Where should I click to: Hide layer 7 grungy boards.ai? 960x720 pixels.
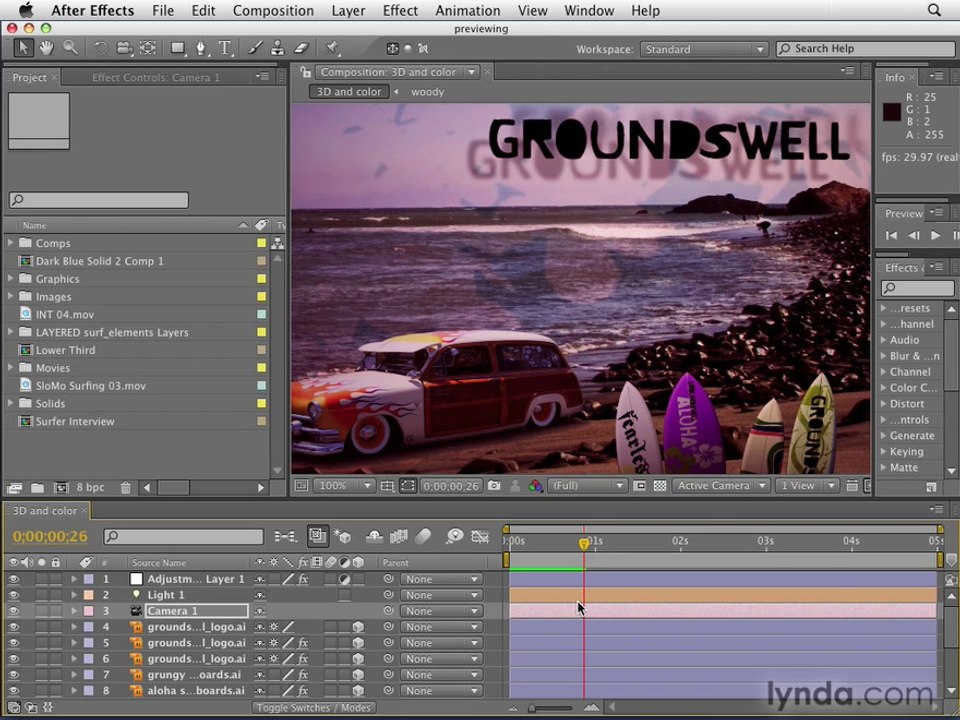[x=13, y=675]
